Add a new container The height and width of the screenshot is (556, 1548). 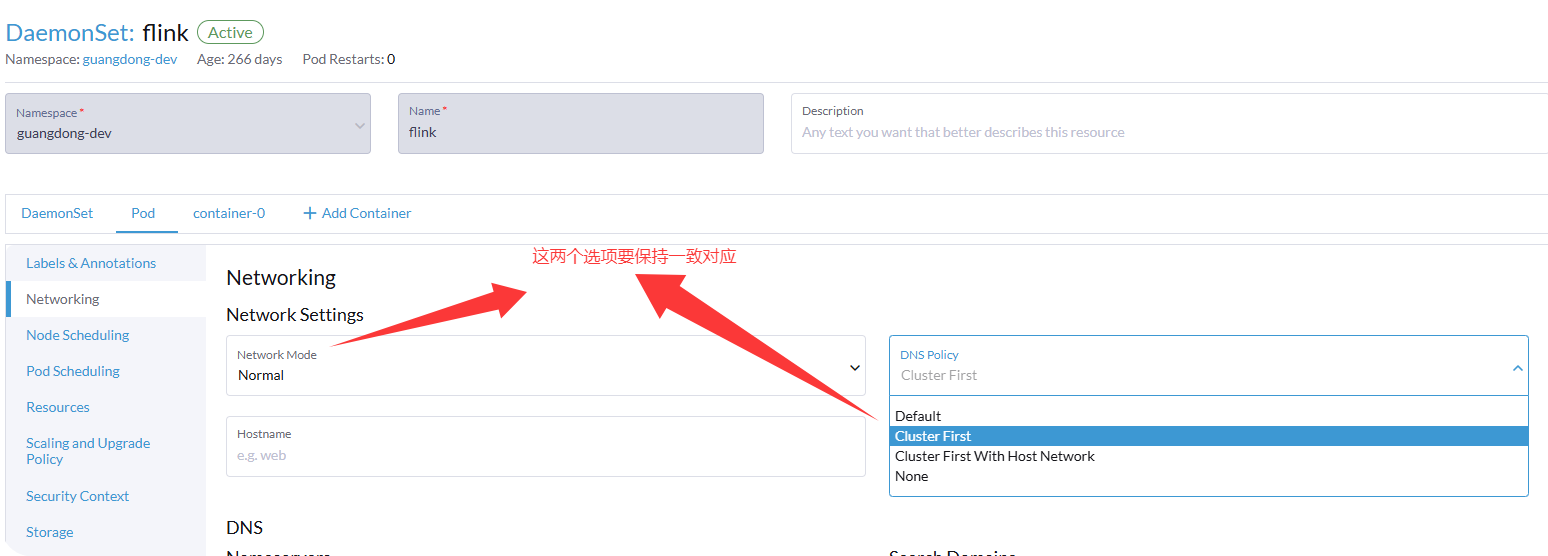[357, 213]
